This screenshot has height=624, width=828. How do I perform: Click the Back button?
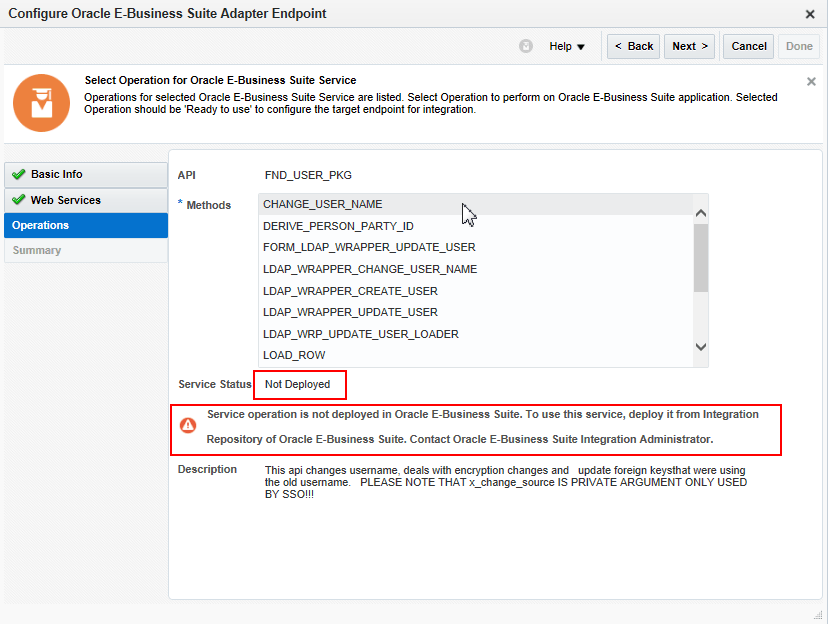click(x=633, y=45)
